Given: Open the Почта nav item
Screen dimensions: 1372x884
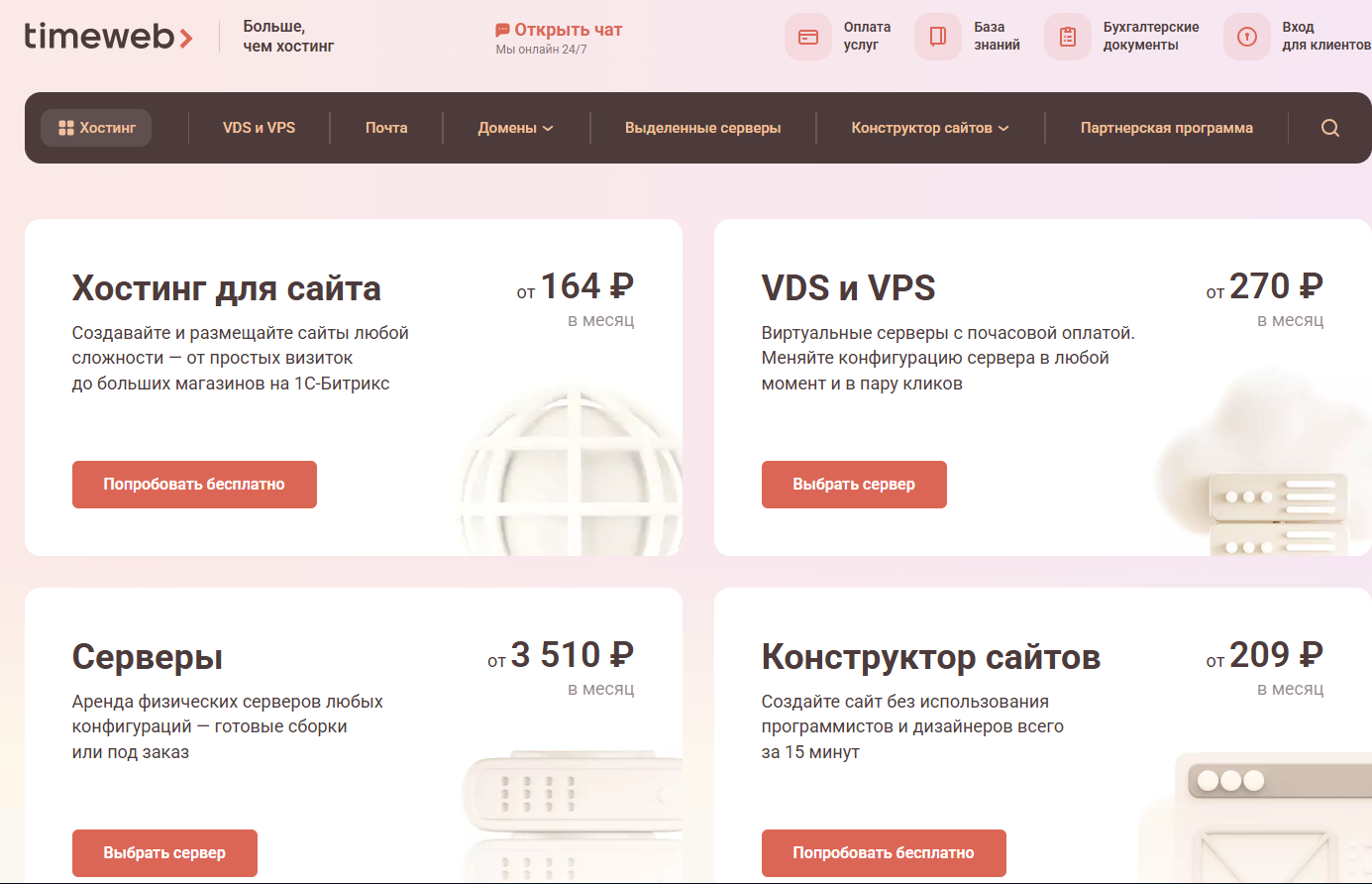Looking at the screenshot, I should 386,128.
